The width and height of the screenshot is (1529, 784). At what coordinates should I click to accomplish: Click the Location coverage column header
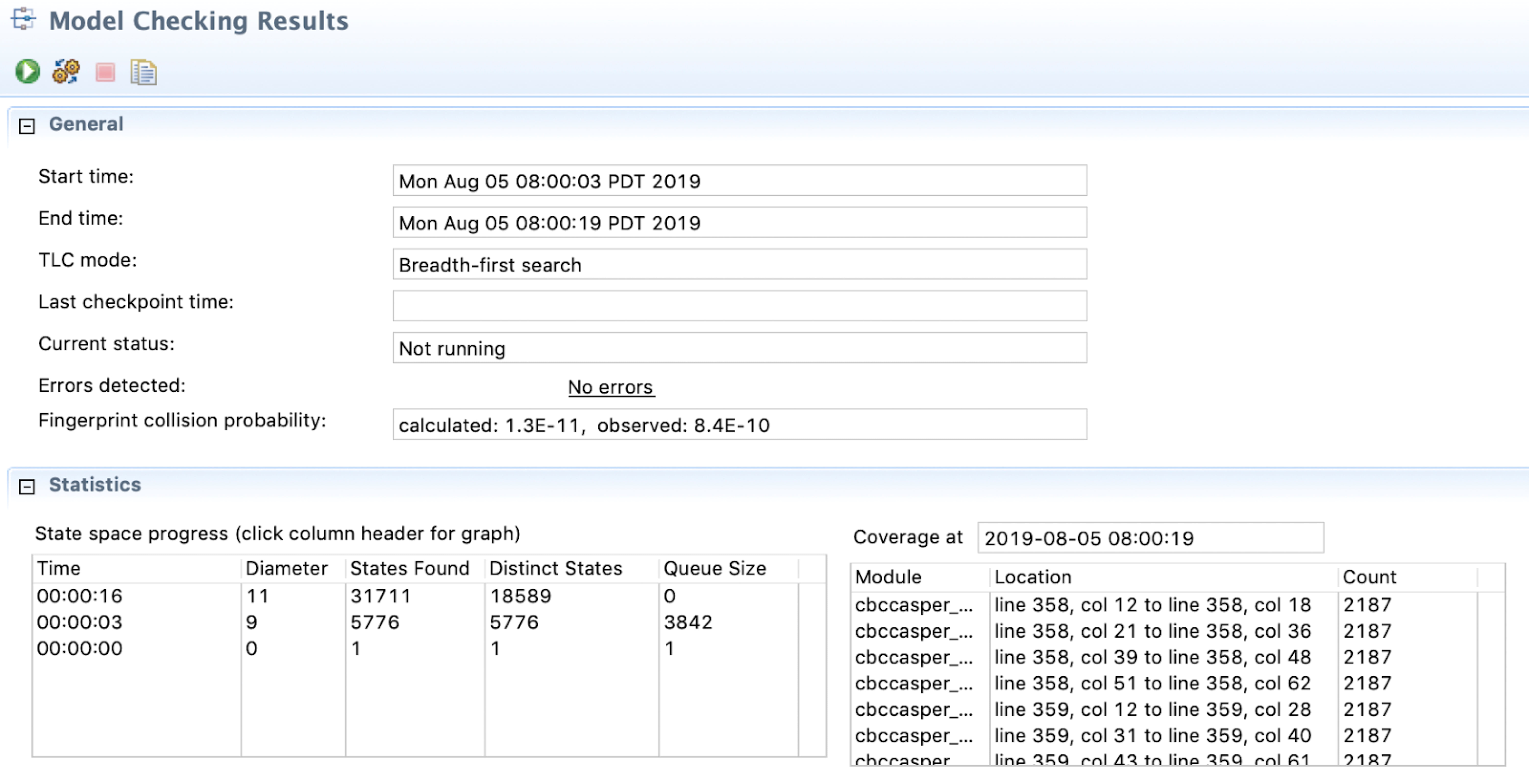[1033, 577]
